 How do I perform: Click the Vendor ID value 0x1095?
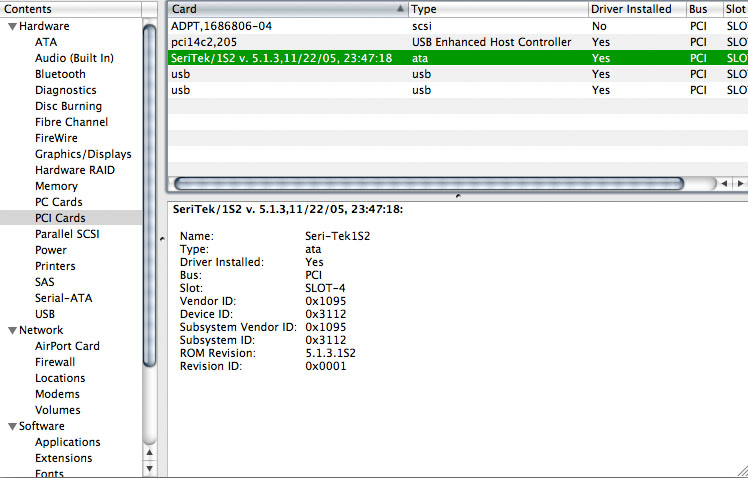(x=325, y=301)
